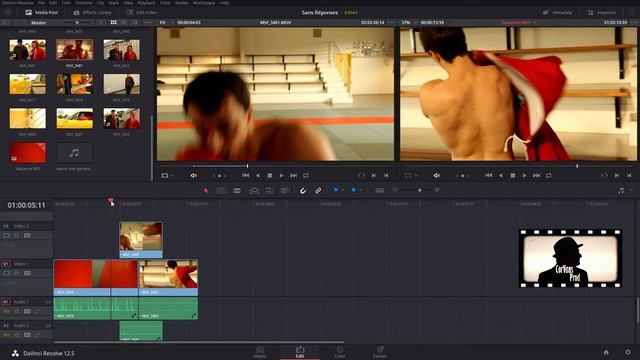Go to last frame in source viewer
Screen dimensions: 640x360
(293, 176)
